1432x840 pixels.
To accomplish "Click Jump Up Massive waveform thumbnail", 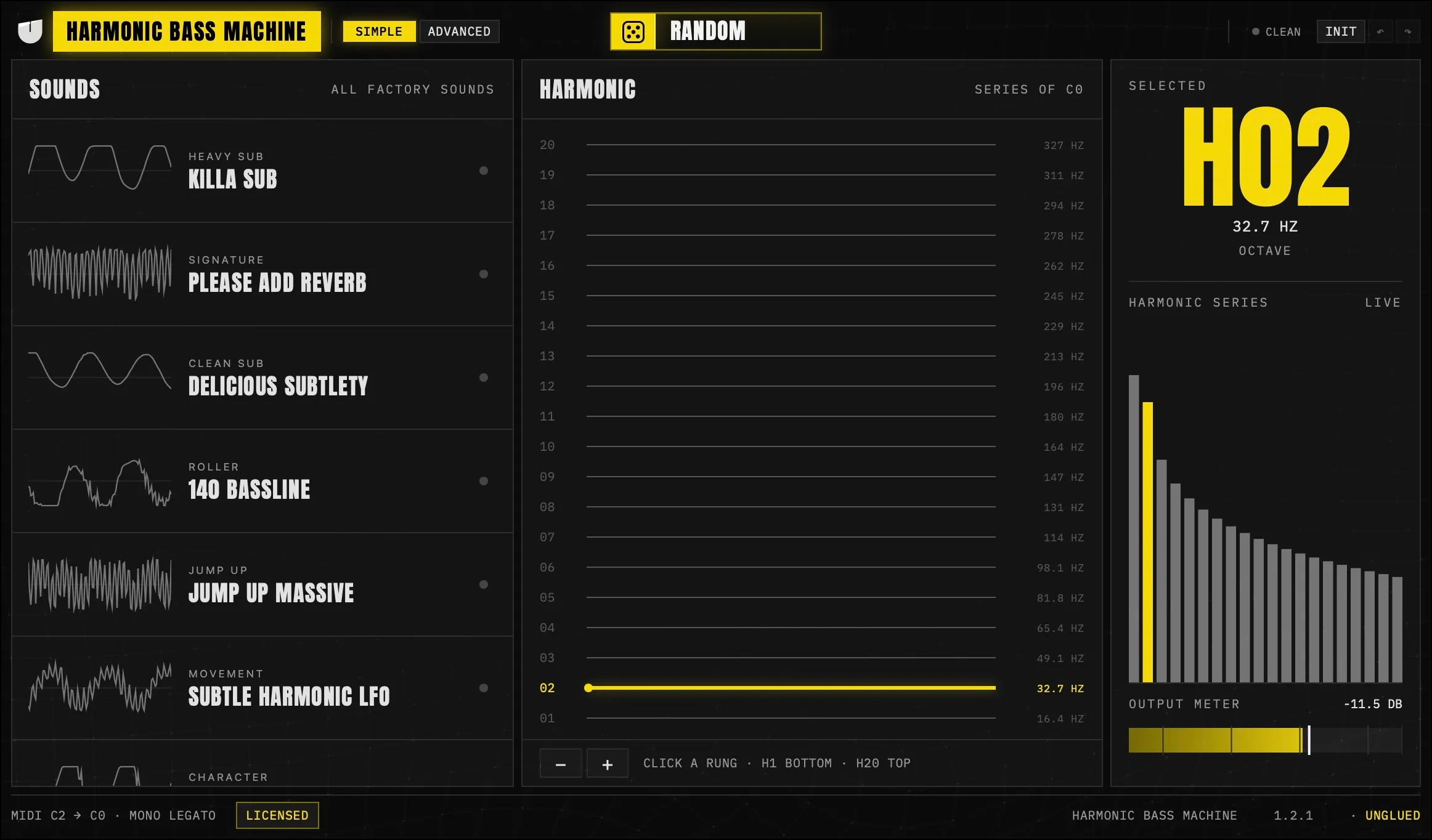I will [100, 584].
